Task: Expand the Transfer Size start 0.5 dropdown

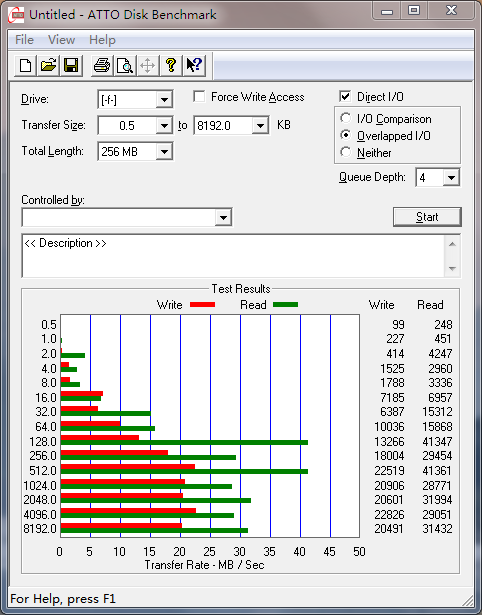Action: [164, 126]
